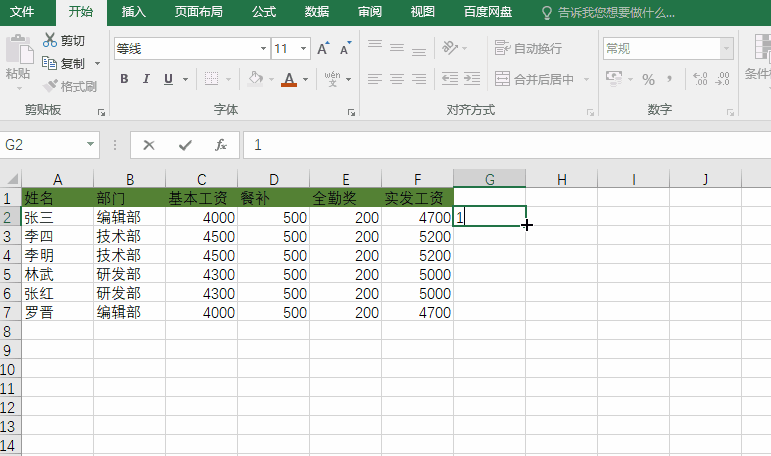This screenshot has width=771, height=456.
Task: Cancel formula bar entry with X
Action: (148, 145)
